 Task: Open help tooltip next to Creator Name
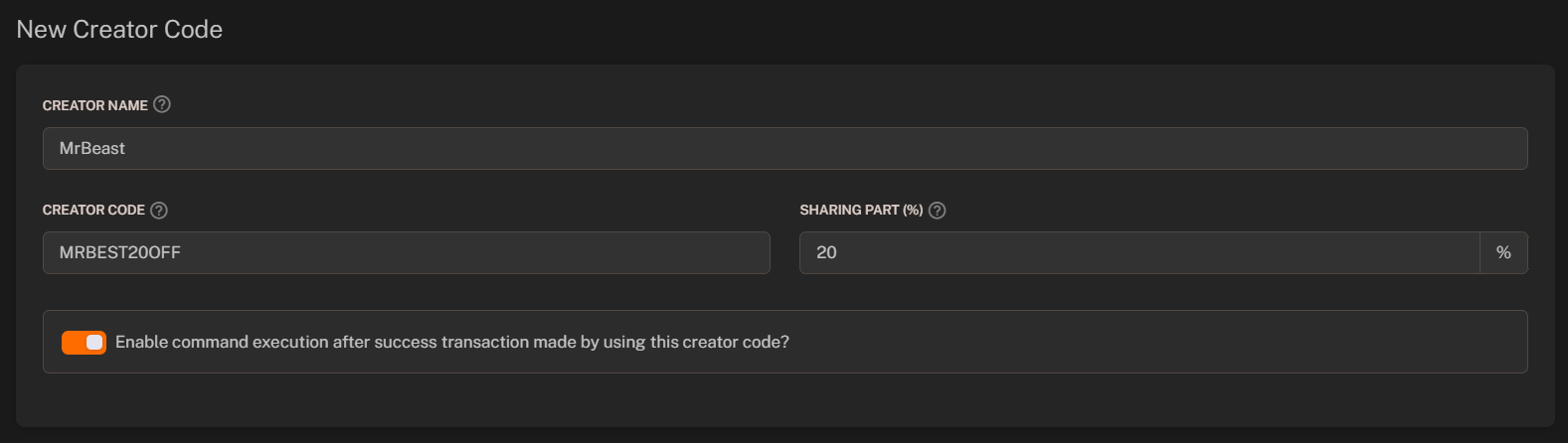point(162,104)
